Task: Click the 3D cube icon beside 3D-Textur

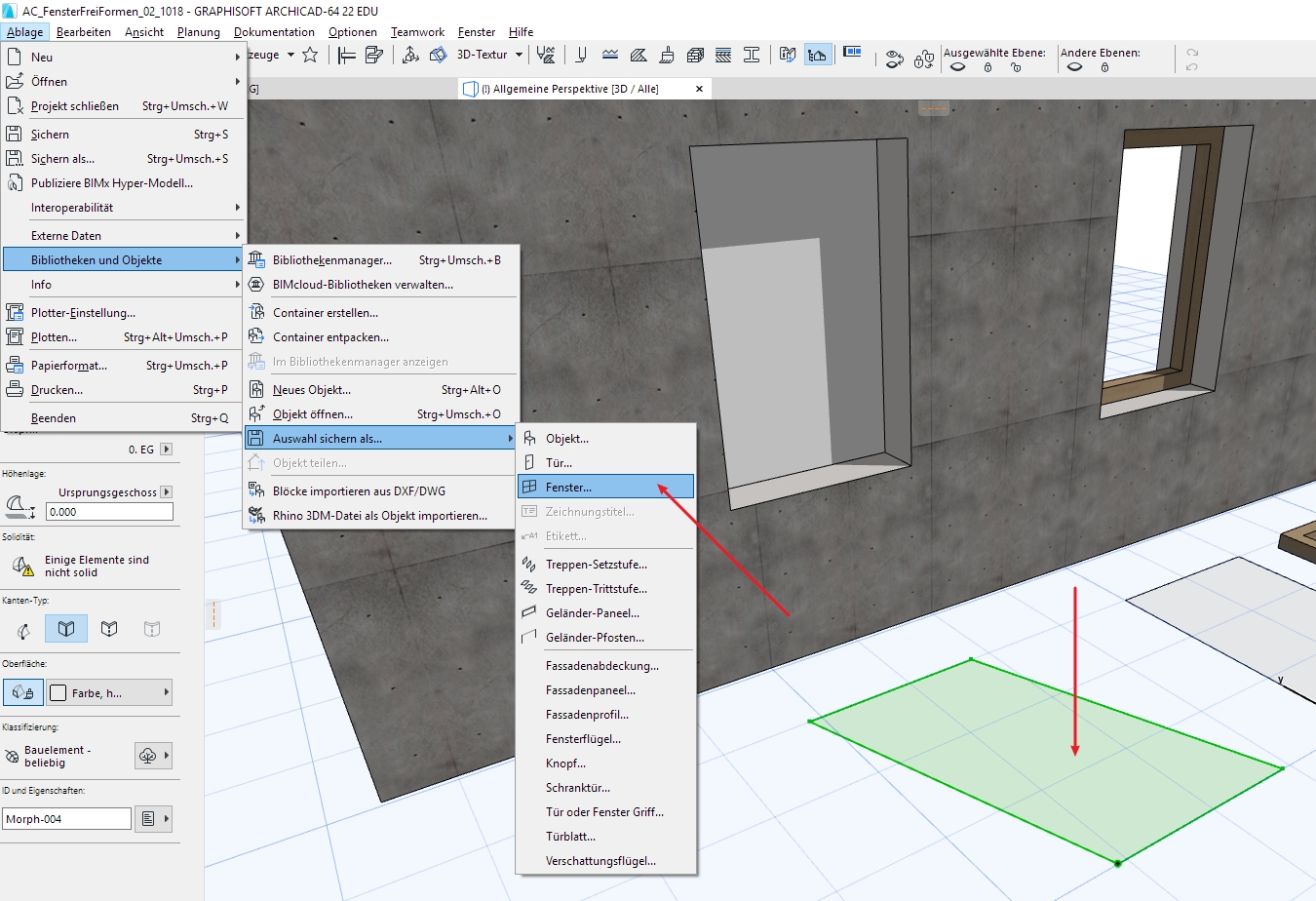Action: 439,55
